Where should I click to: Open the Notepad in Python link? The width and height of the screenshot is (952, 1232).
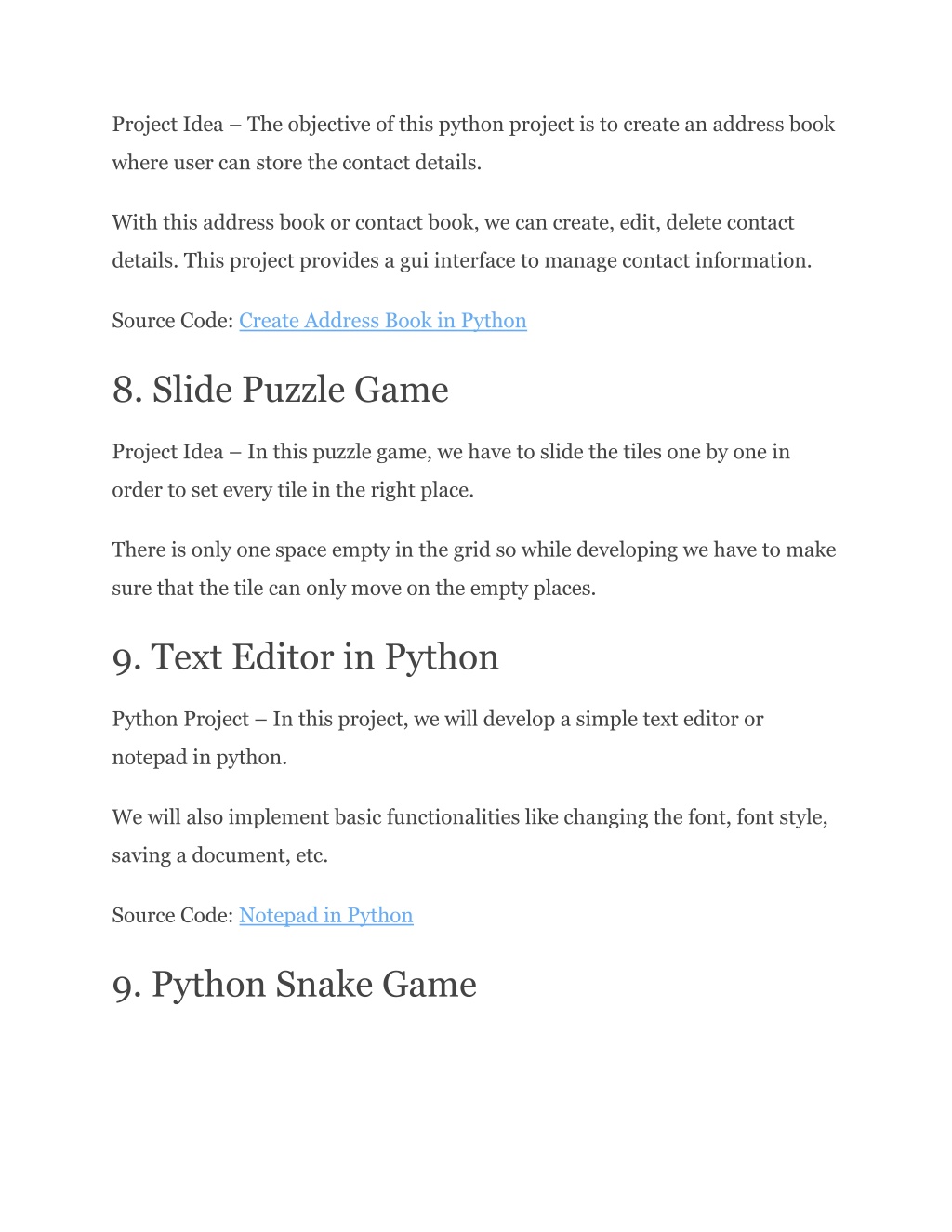pyautogui.click(x=325, y=916)
